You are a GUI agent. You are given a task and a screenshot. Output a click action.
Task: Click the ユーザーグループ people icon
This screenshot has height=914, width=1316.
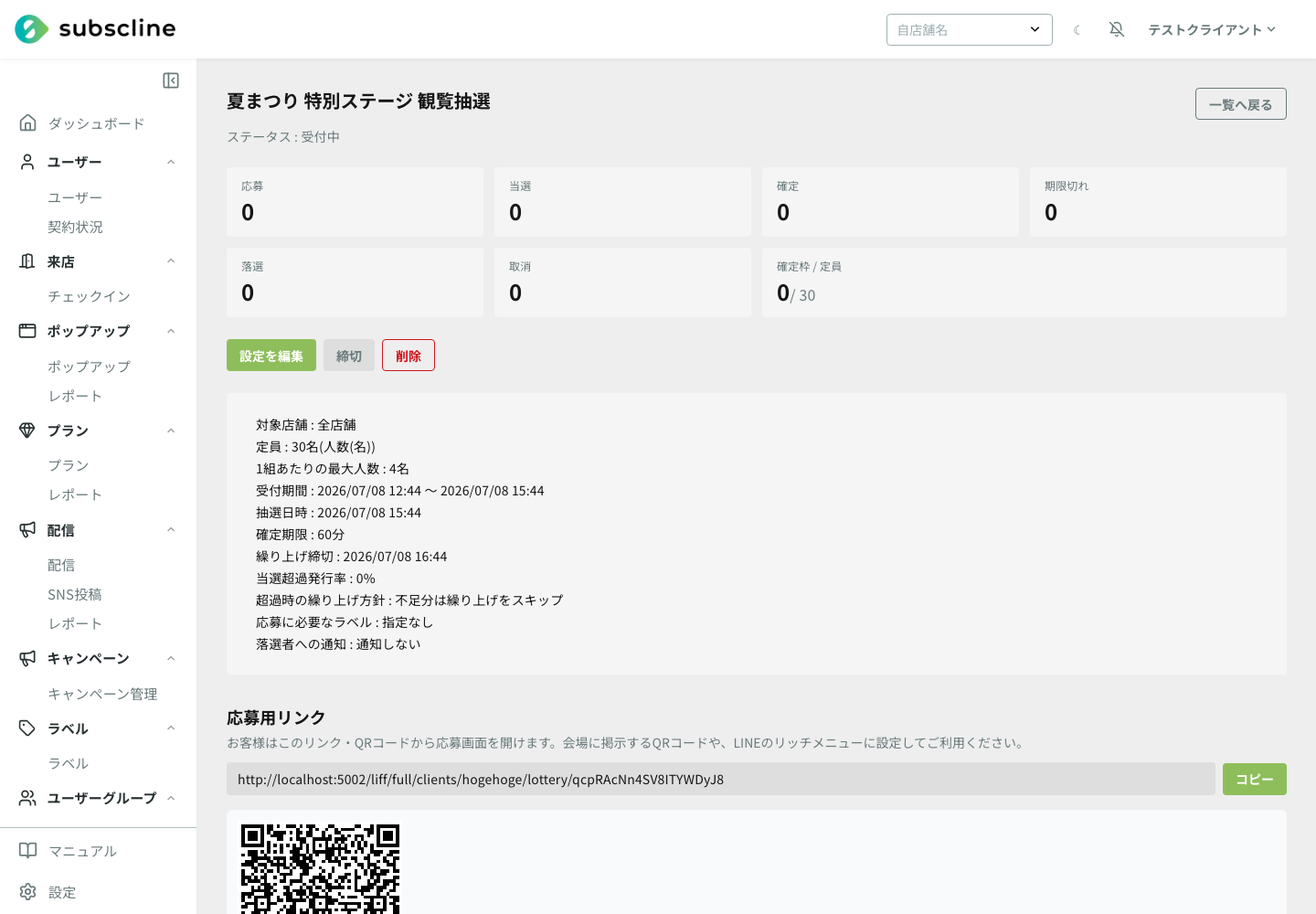click(x=28, y=798)
